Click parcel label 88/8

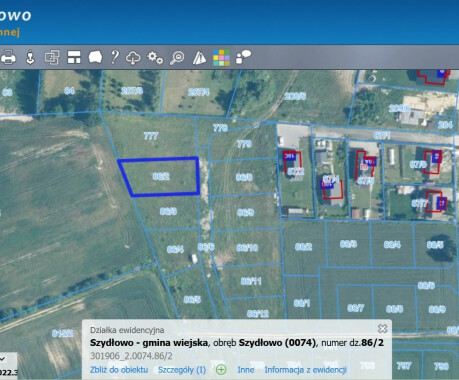394,309
